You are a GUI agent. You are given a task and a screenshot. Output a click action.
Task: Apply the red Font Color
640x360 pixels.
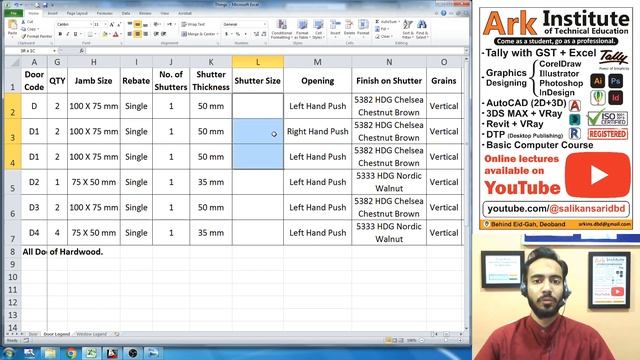click(x=116, y=34)
